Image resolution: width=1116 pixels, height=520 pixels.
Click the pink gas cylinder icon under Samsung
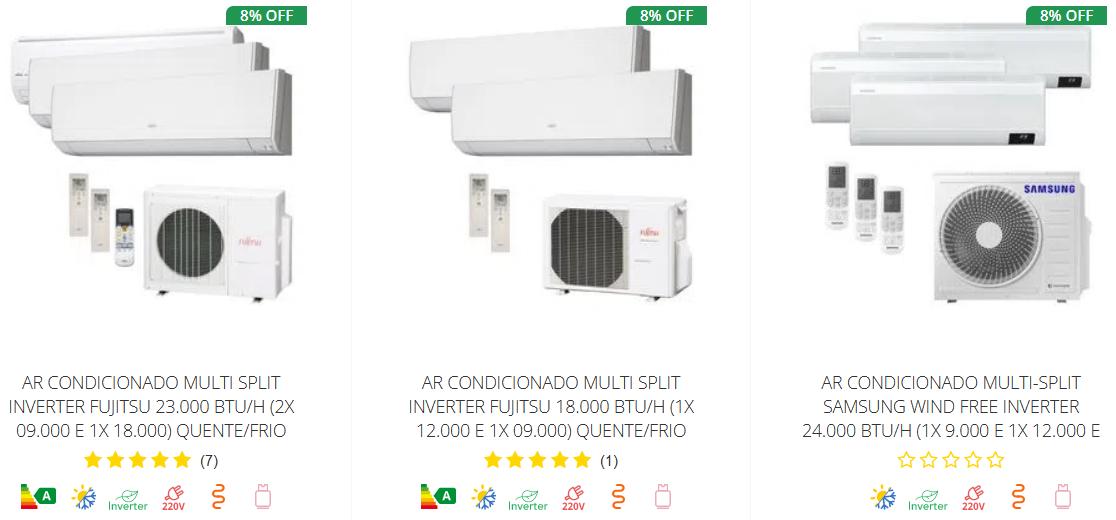[1063, 497]
